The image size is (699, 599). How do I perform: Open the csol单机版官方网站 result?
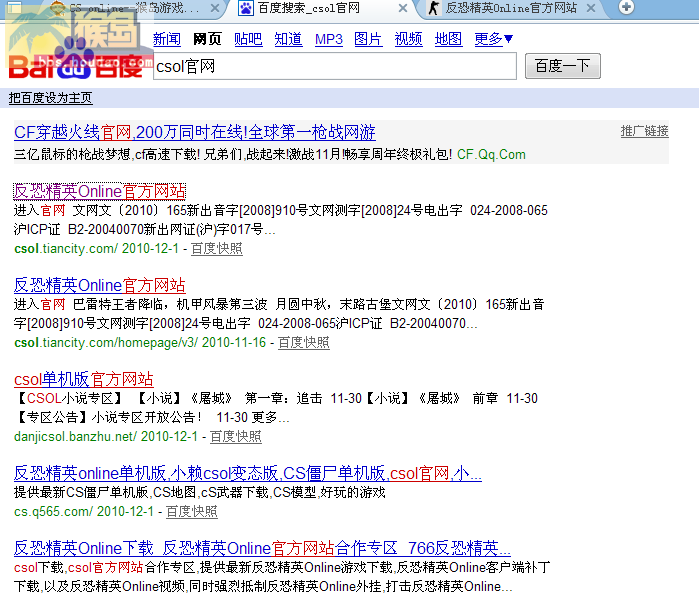click(x=84, y=379)
